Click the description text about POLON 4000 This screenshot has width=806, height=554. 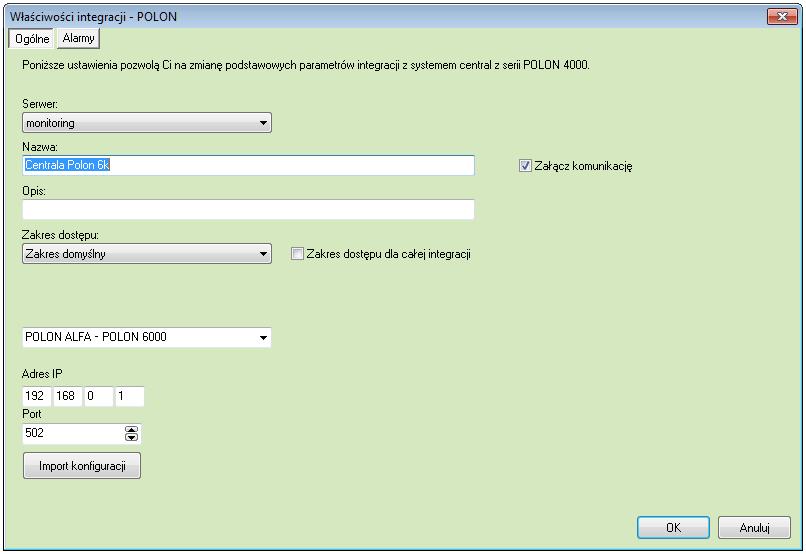(x=306, y=65)
